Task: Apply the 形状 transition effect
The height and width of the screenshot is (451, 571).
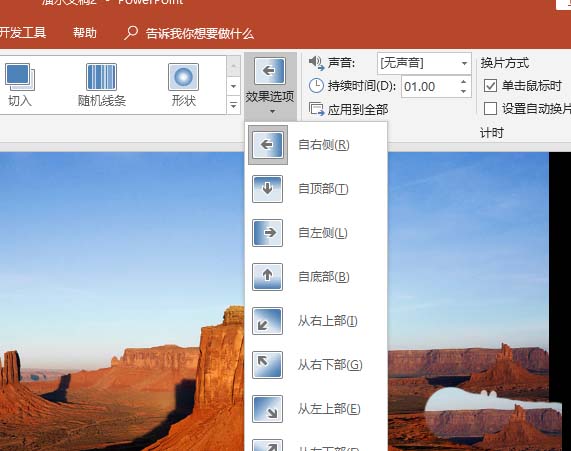Action: coord(184,85)
